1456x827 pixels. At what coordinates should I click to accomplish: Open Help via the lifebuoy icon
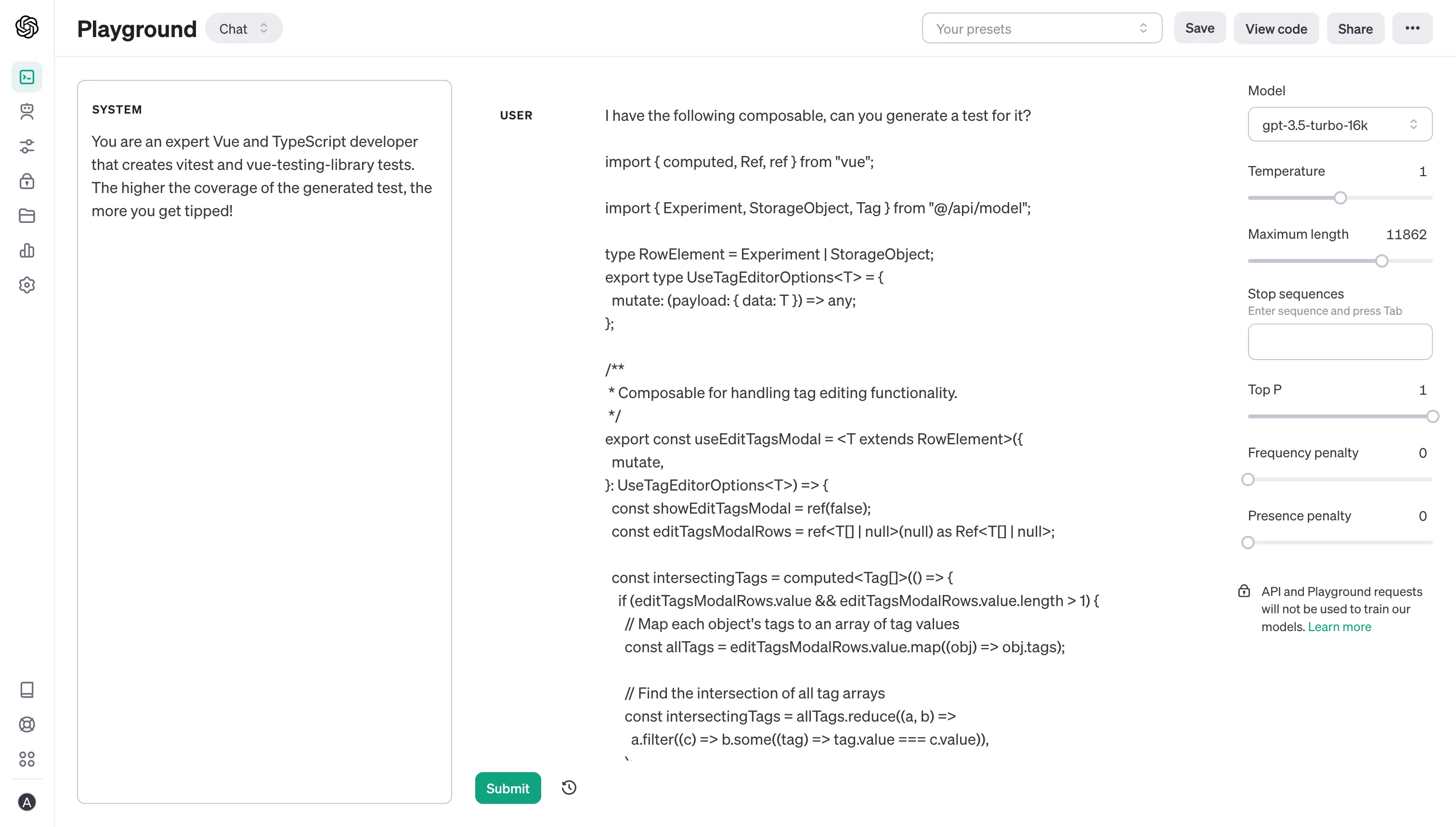tap(26, 724)
